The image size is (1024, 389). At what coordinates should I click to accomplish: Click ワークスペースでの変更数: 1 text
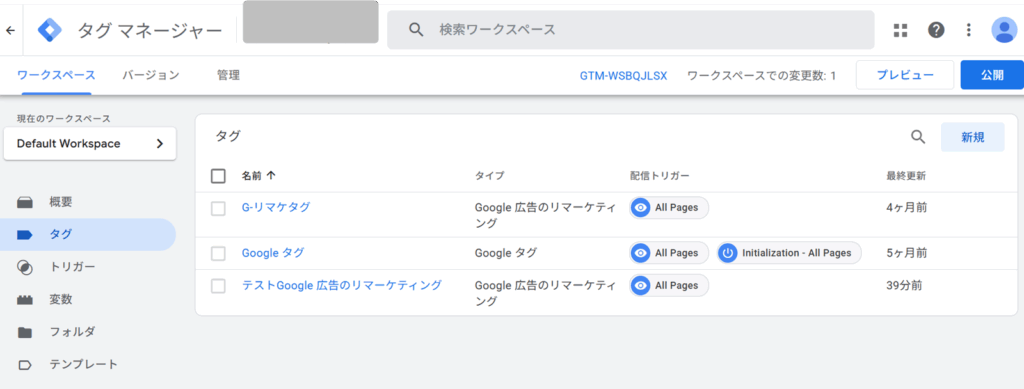(761, 76)
